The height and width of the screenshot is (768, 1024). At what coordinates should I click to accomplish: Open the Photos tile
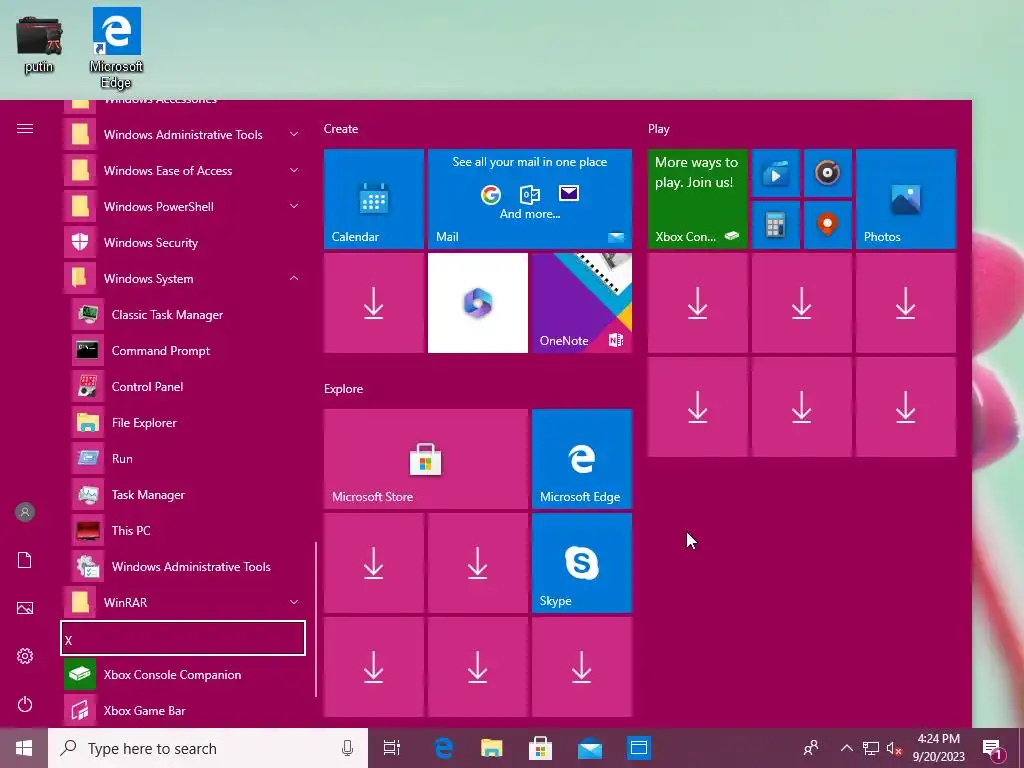pos(906,199)
